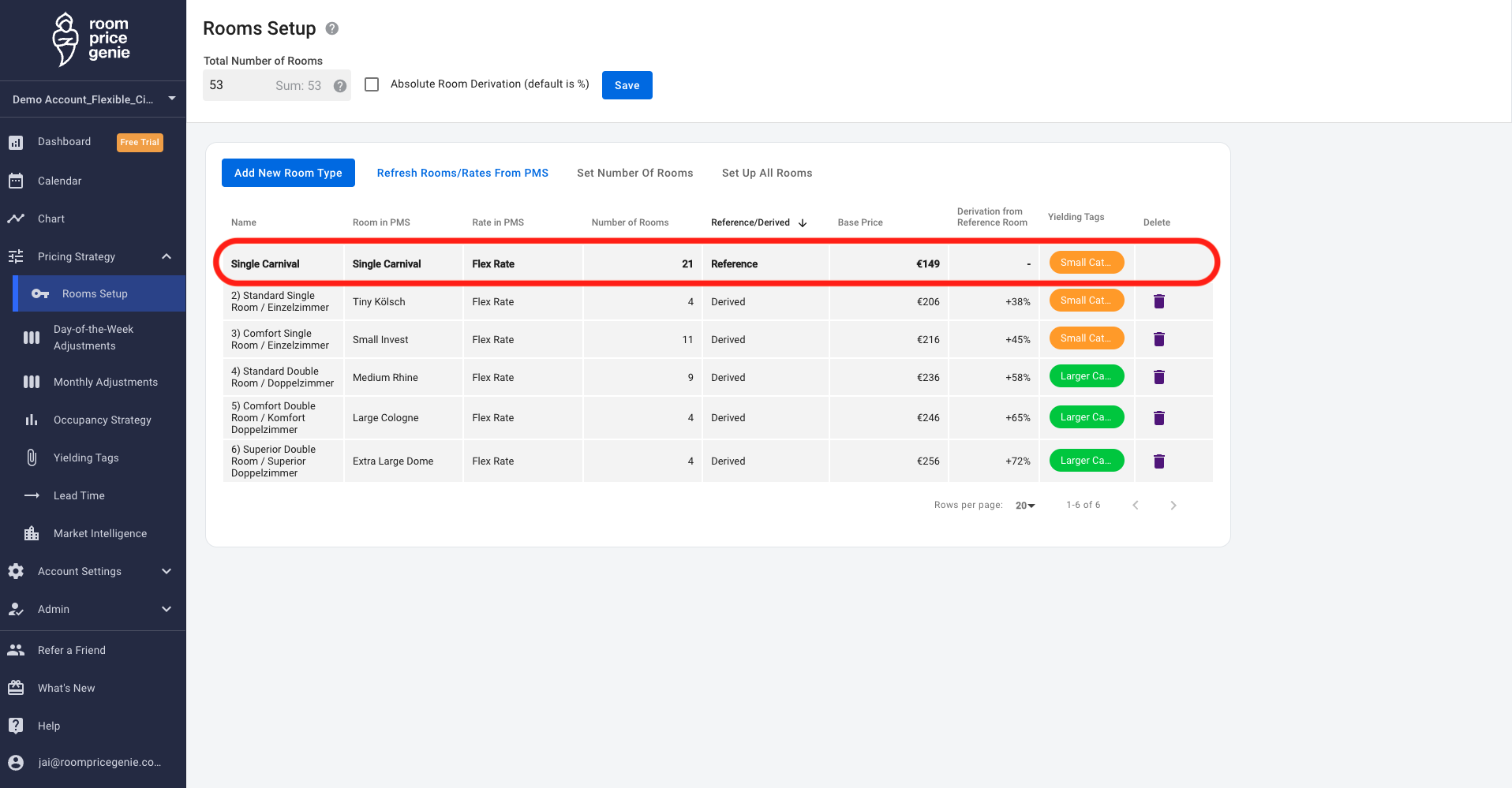This screenshot has width=1512, height=788.
Task: Click the Total Number of Rooms field
Action: tap(237, 85)
